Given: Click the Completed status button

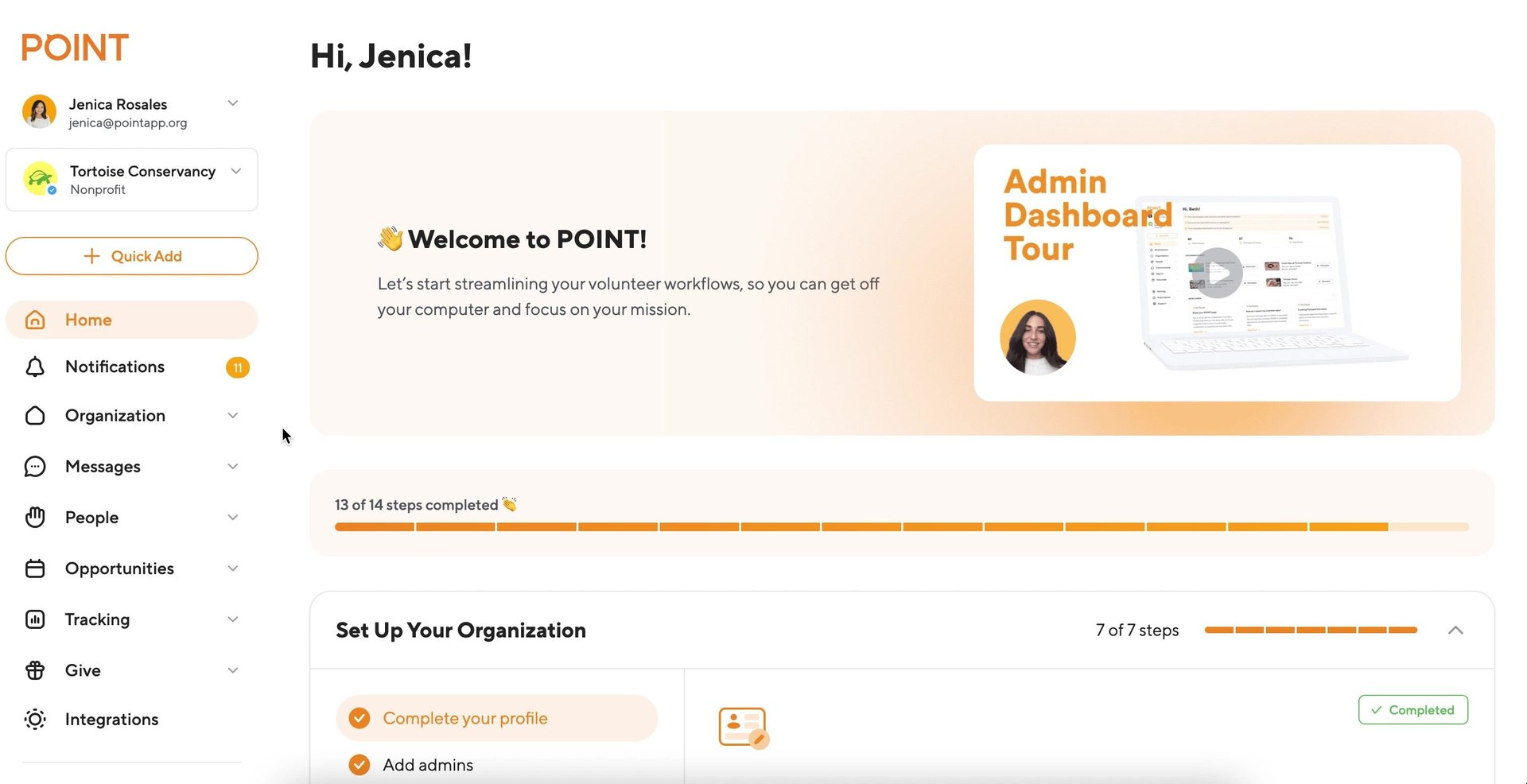Looking at the screenshot, I should (x=1412, y=710).
